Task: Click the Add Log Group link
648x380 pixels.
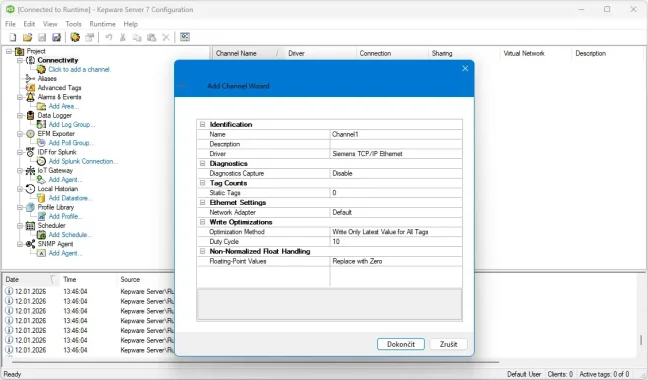Action: click(x=71, y=124)
